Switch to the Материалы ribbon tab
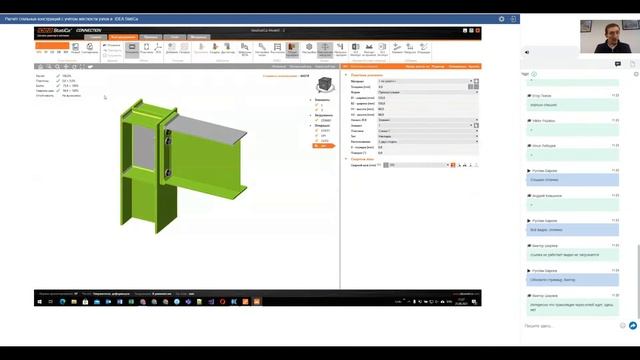The image size is (640, 360). [198, 37]
